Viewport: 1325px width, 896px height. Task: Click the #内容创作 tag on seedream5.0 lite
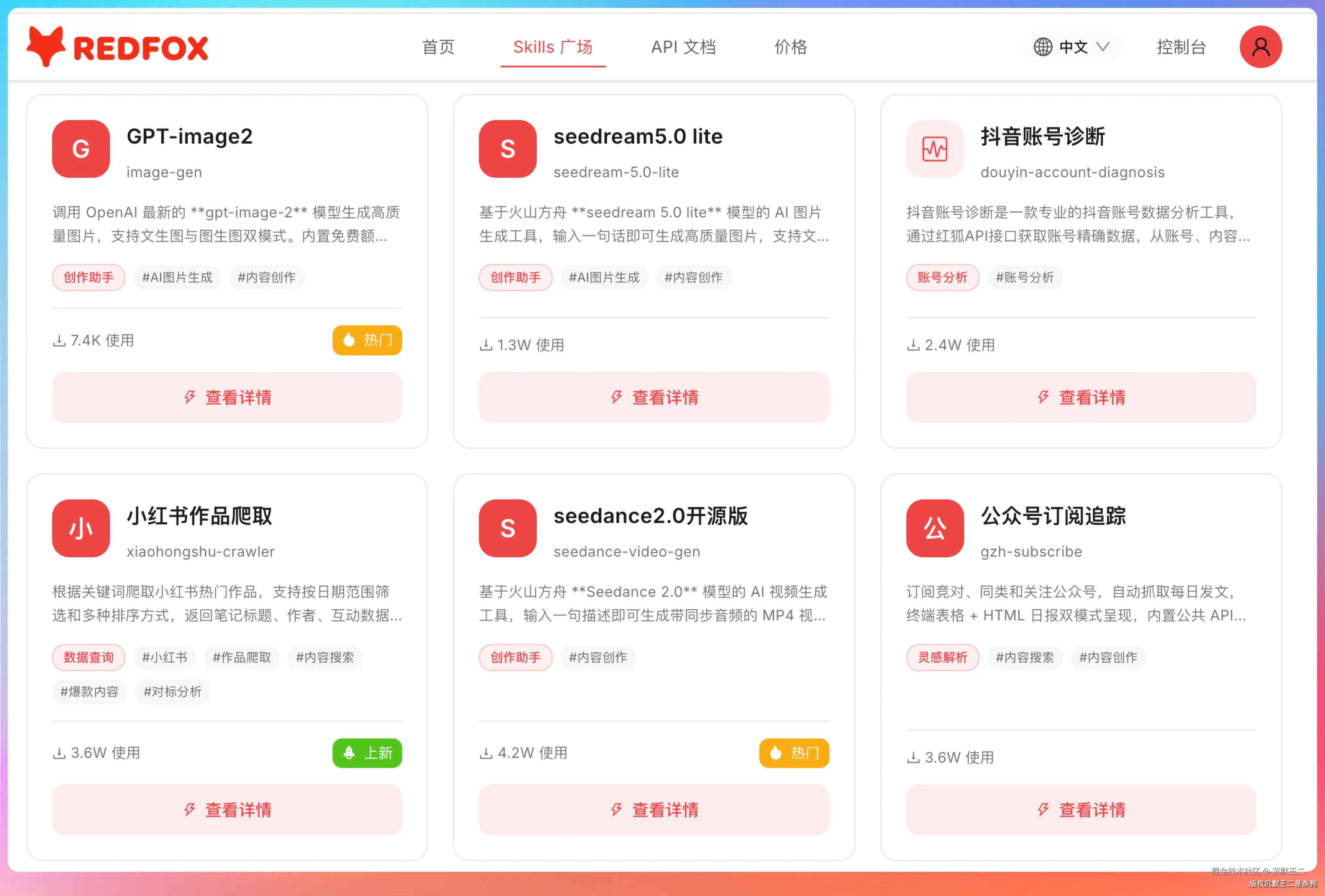point(694,278)
